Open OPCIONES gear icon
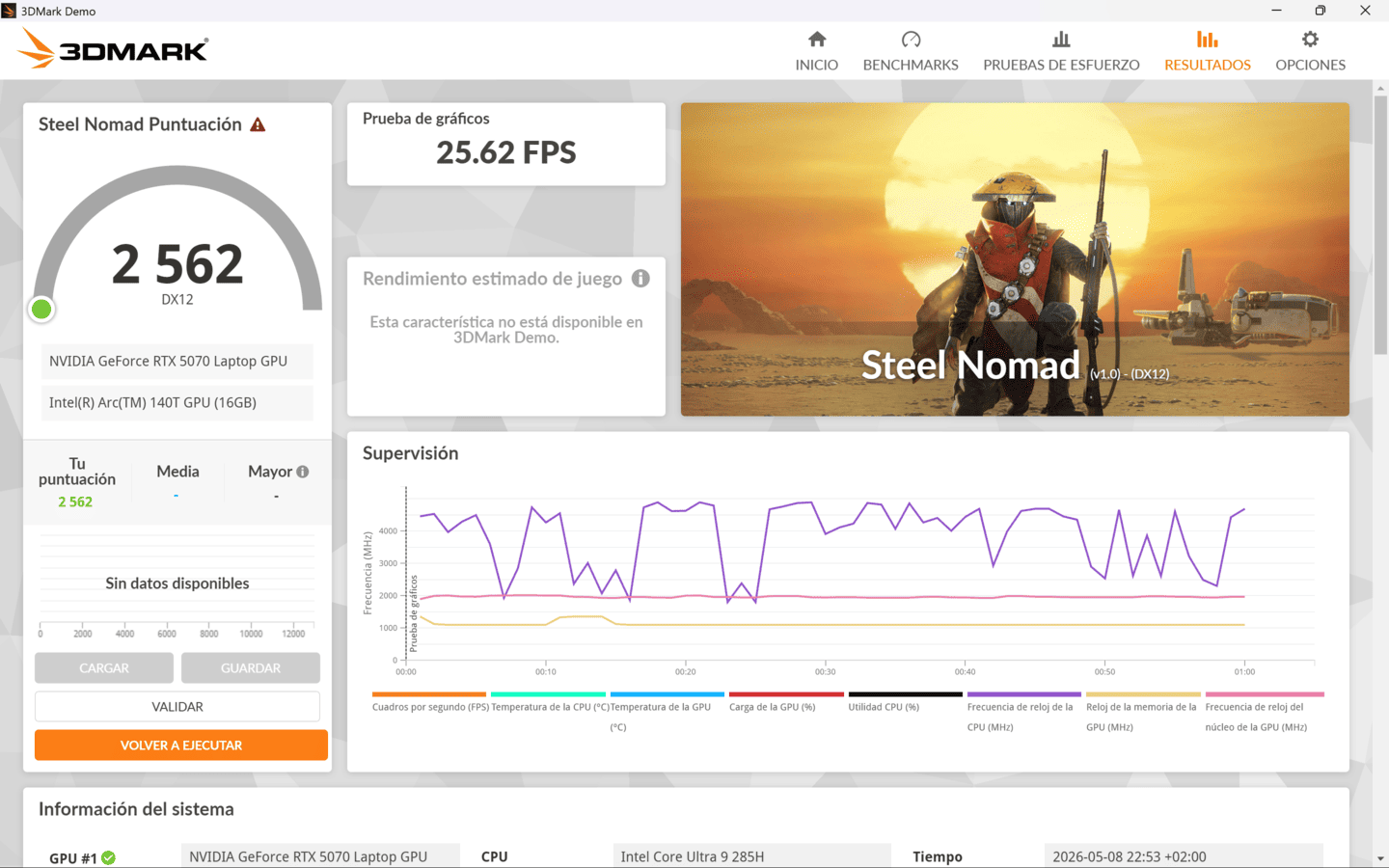This screenshot has width=1389, height=868. click(1310, 40)
